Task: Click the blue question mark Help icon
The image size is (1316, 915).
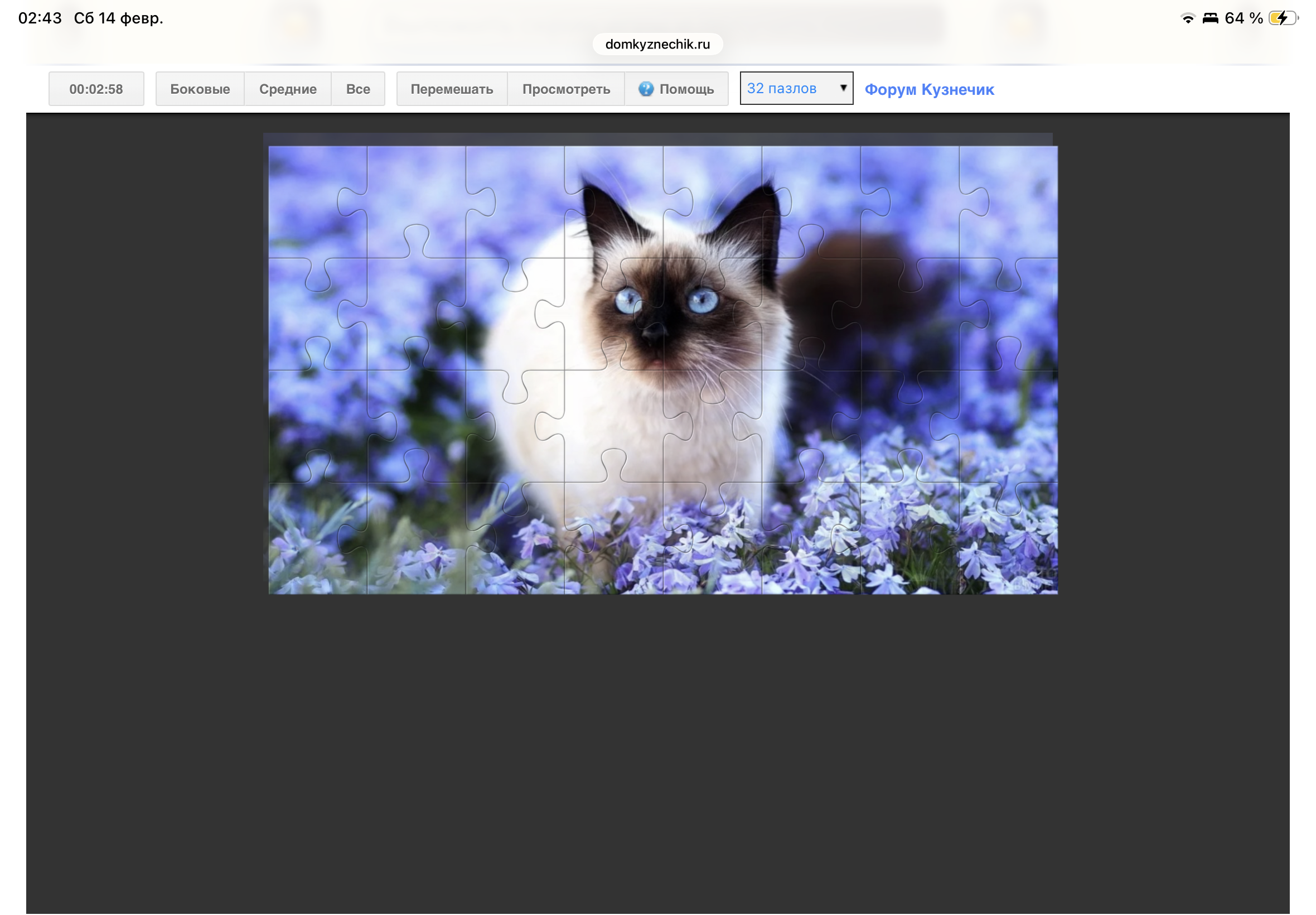Action: tap(646, 89)
